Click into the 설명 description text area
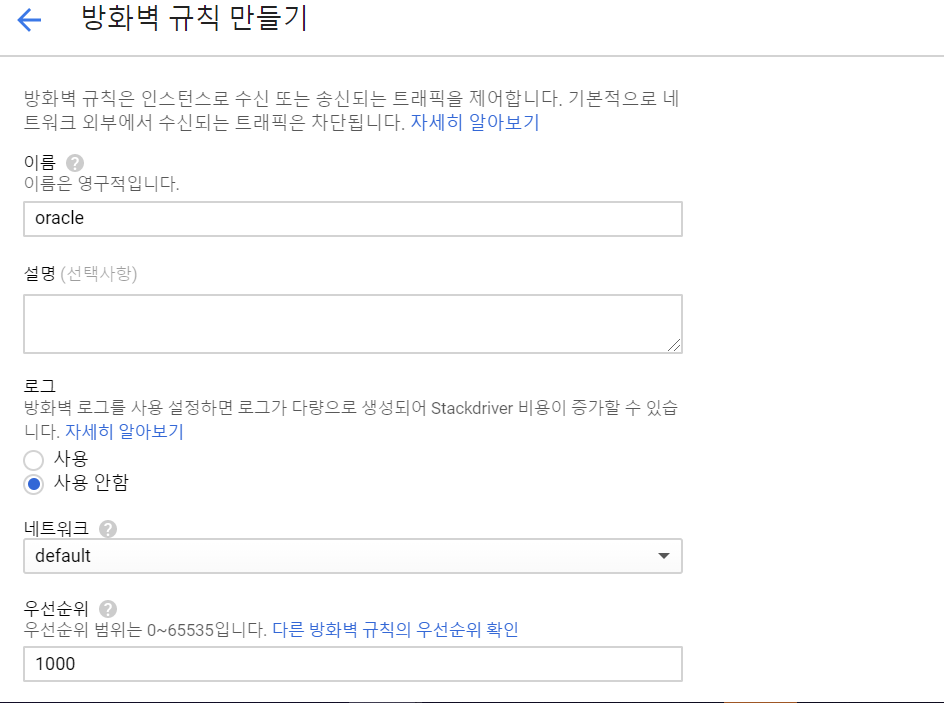This screenshot has width=944, height=703. [352, 323]
